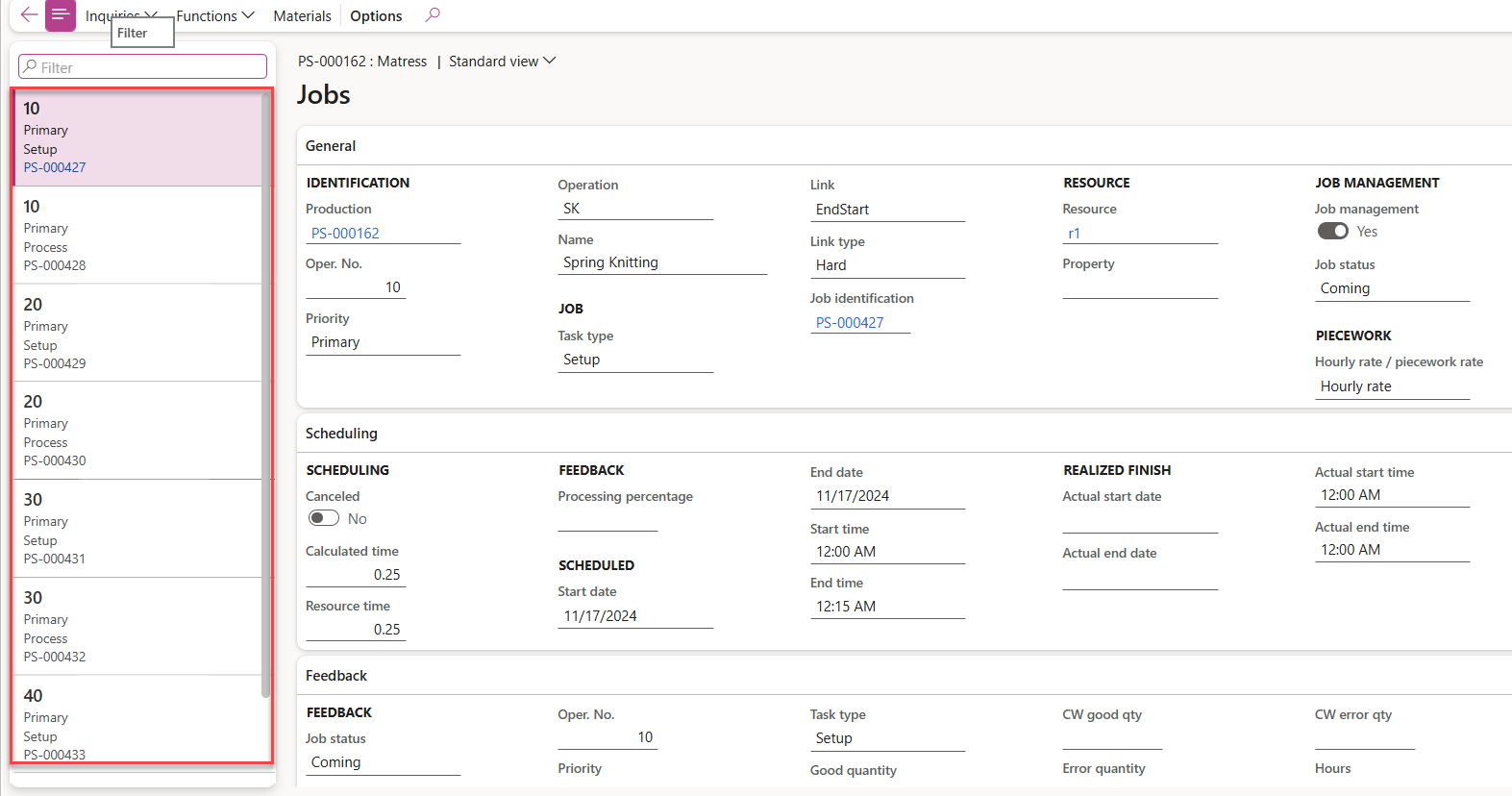The image size is (1512, 796).
Task: Click the Actual start date field
Action: point(1140,521)
